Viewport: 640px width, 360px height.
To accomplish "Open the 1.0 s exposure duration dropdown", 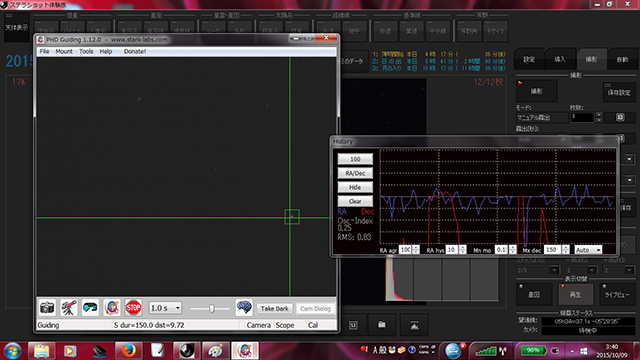I will pyautogui.click(x=165, y=308).
